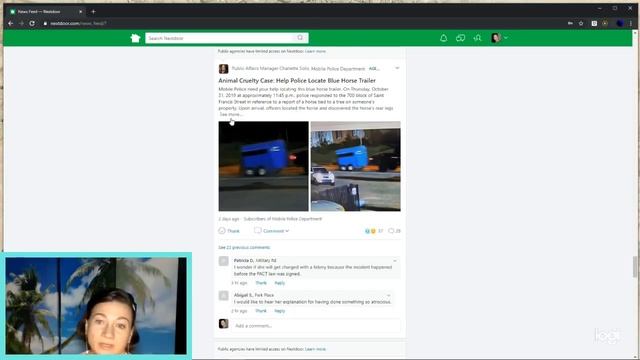The height and width of the screenshot is (360, 640).
Task: Open options chevron on Abigail's comment
Action: pyautogui.click(x=389, y=295)
